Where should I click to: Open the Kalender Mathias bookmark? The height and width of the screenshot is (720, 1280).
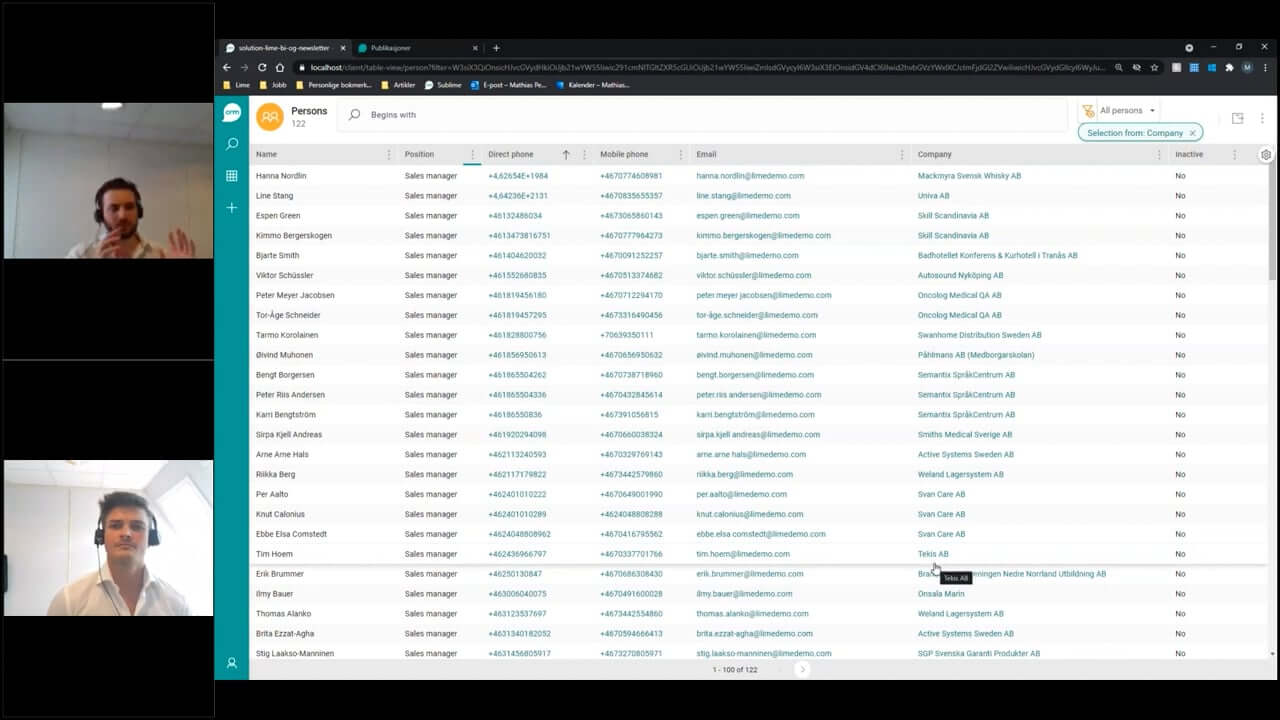point(592,85)
